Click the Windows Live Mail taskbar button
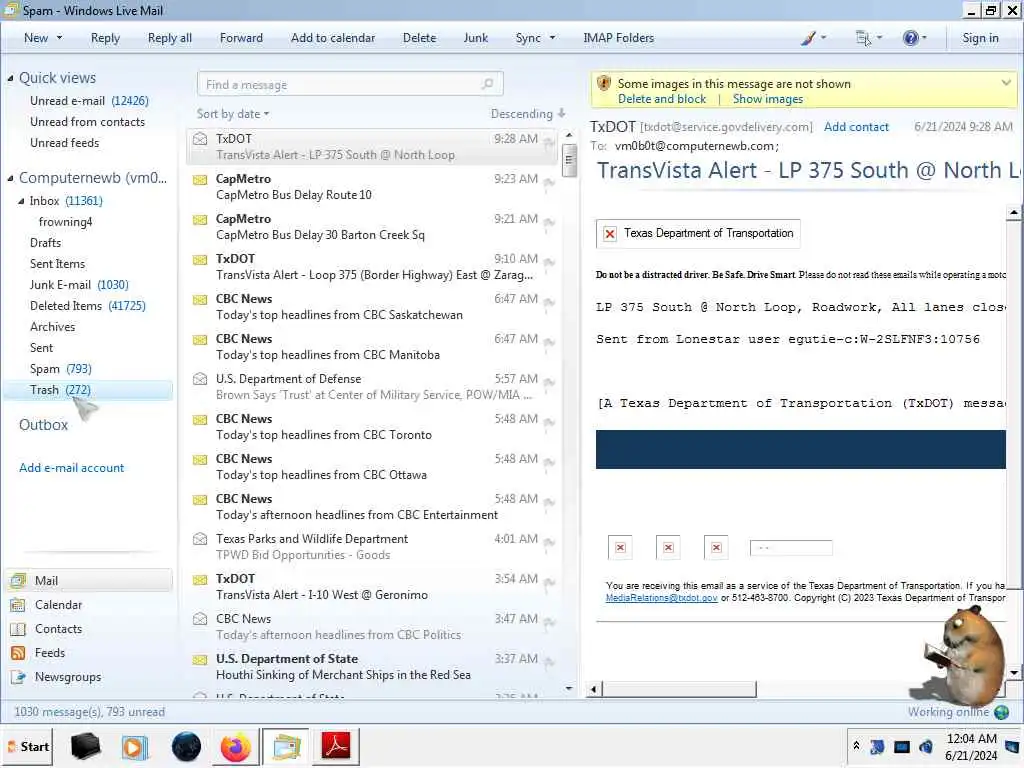This screenshot has width=1024, height=768. [x=286, y=746]
